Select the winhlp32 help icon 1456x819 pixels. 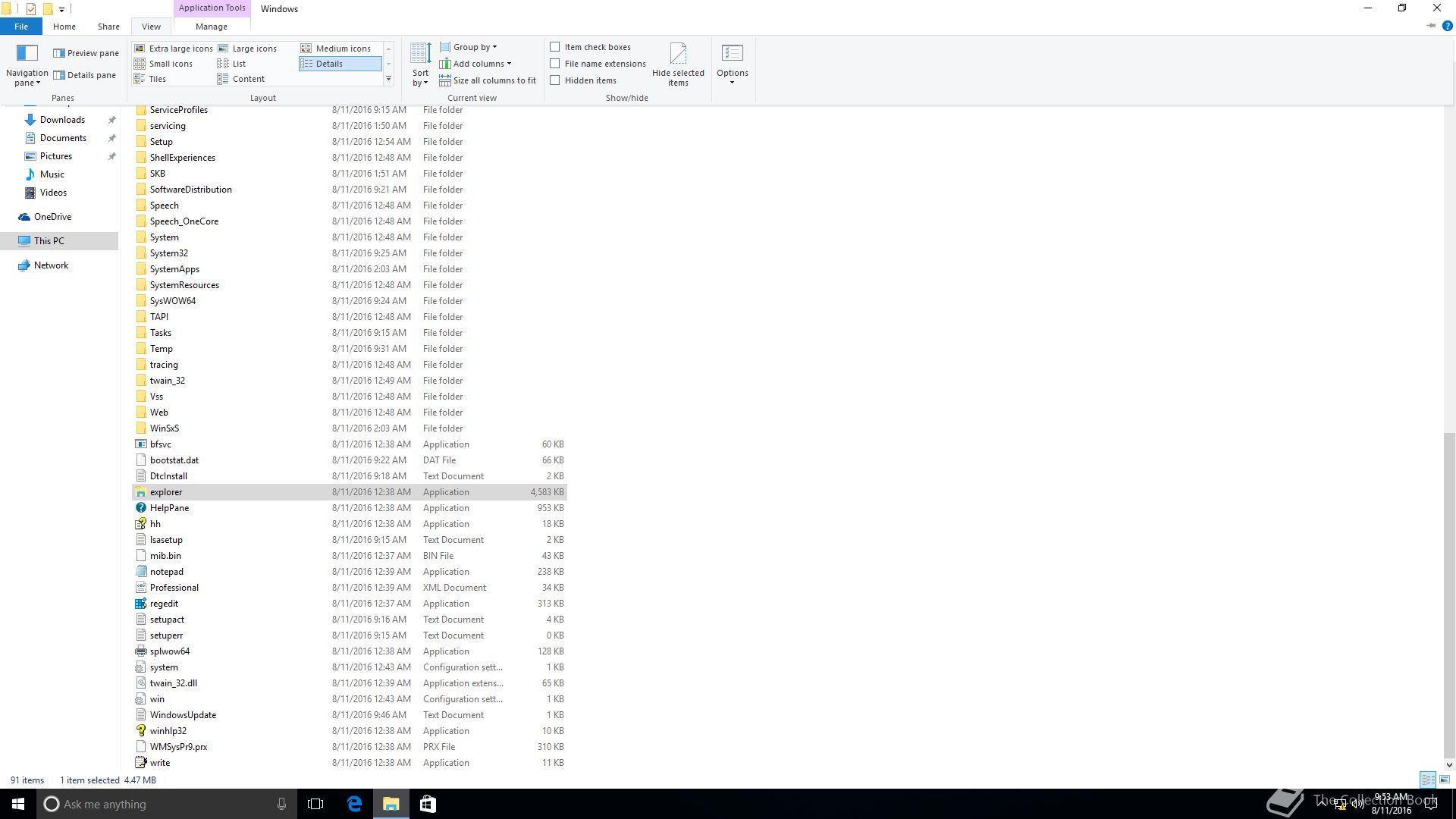[x=140, y=731]
